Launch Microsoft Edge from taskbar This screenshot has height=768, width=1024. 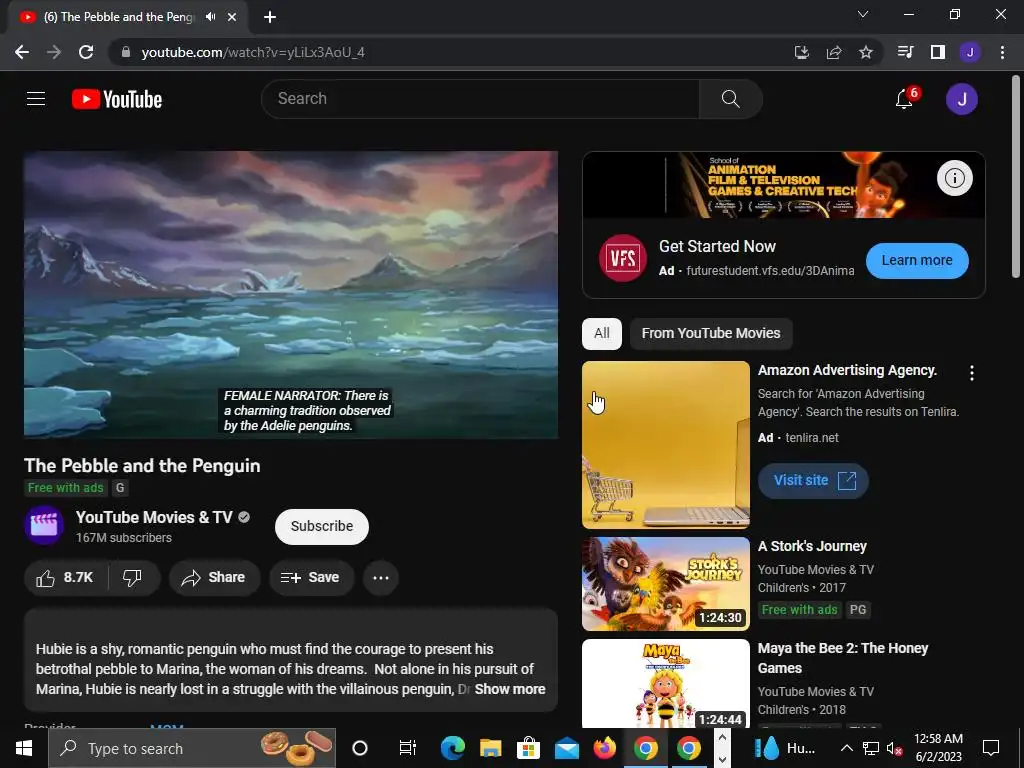[x=452, y=748]
